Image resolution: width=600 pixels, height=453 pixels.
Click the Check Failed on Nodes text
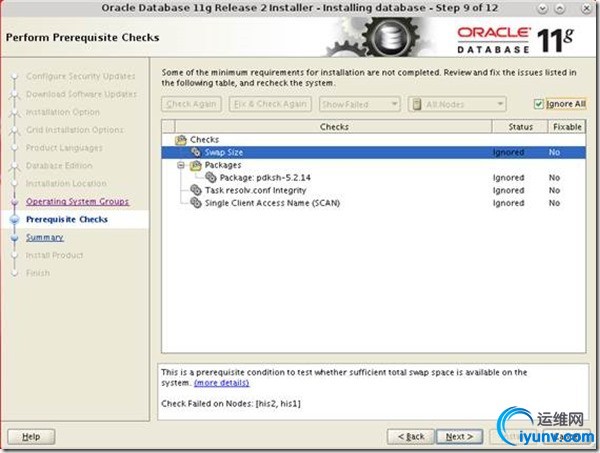click(x=231, y=404)
